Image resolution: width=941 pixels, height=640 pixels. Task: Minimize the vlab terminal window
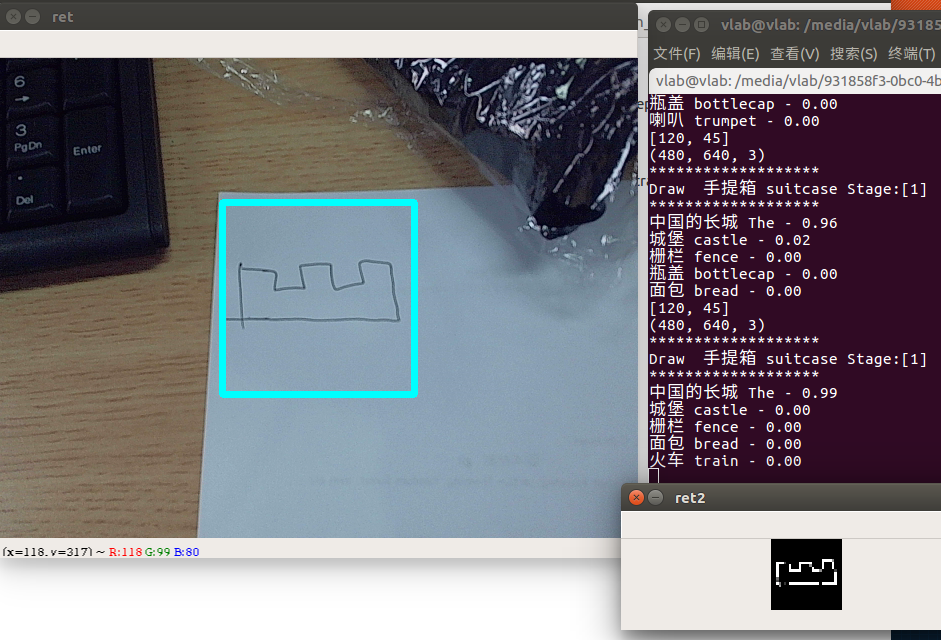pos(682,25)
